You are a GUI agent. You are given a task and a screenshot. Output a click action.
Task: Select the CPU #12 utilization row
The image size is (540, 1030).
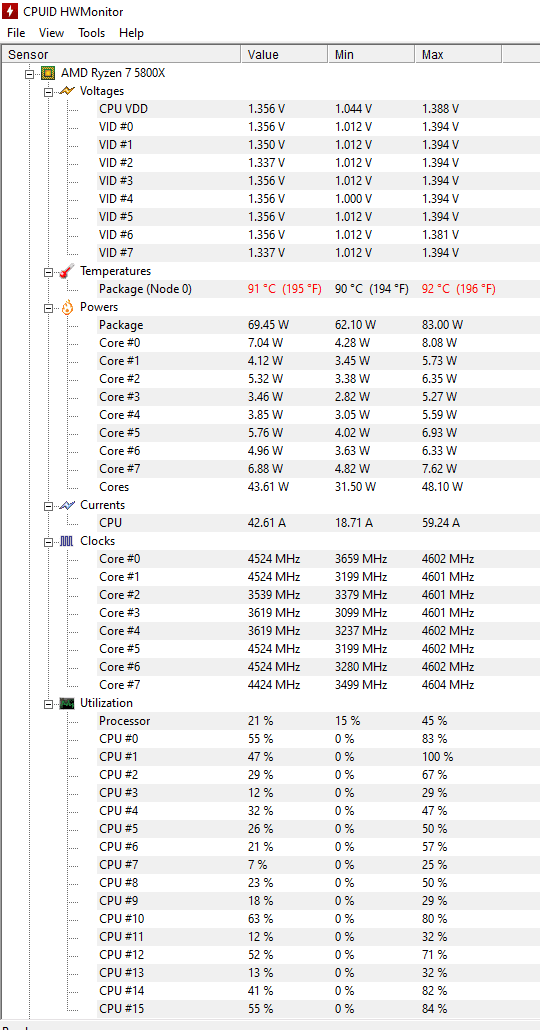(x=318, y=954)
